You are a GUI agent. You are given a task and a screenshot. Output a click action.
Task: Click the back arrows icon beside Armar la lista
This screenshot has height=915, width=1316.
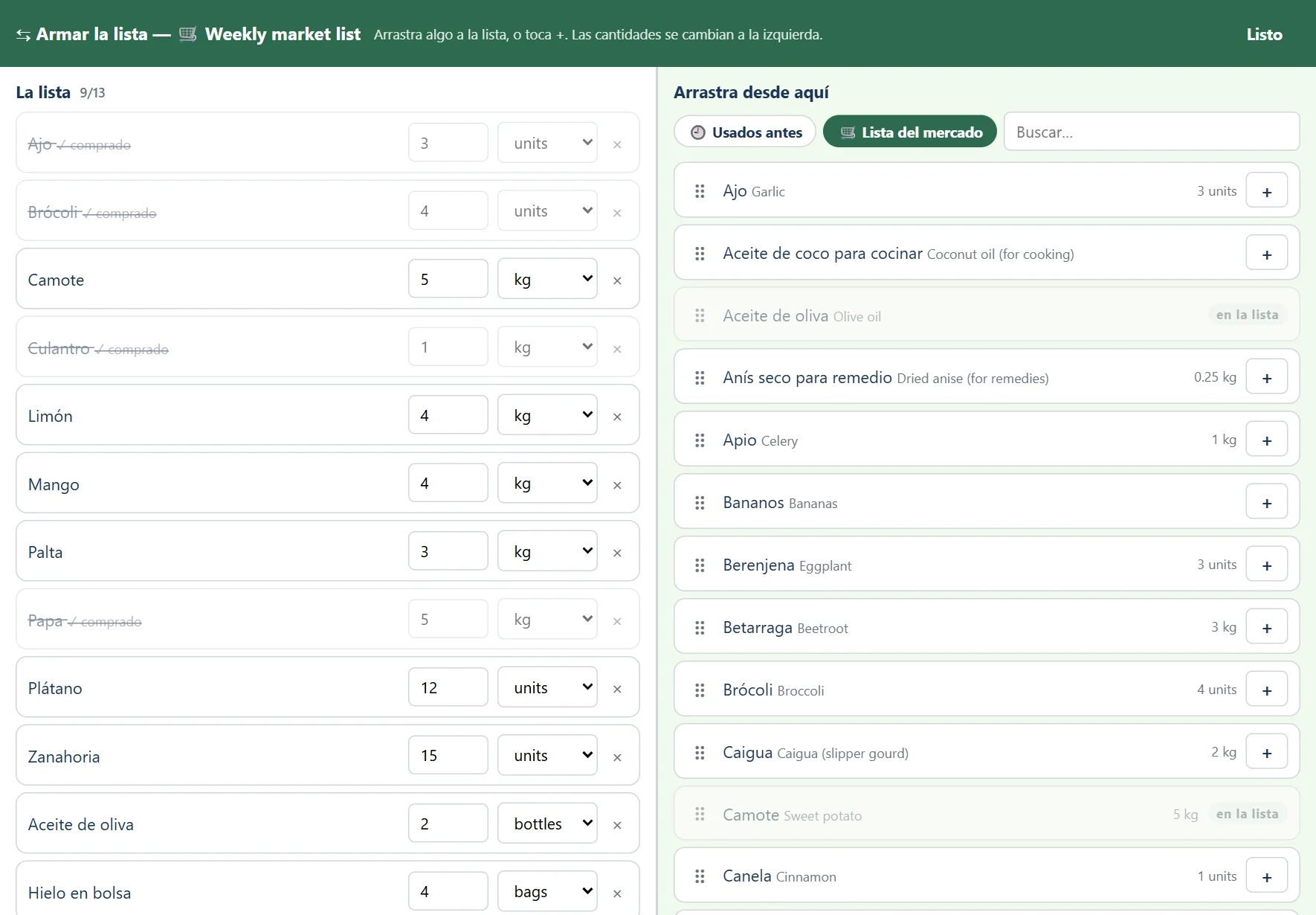pos(23,35)
